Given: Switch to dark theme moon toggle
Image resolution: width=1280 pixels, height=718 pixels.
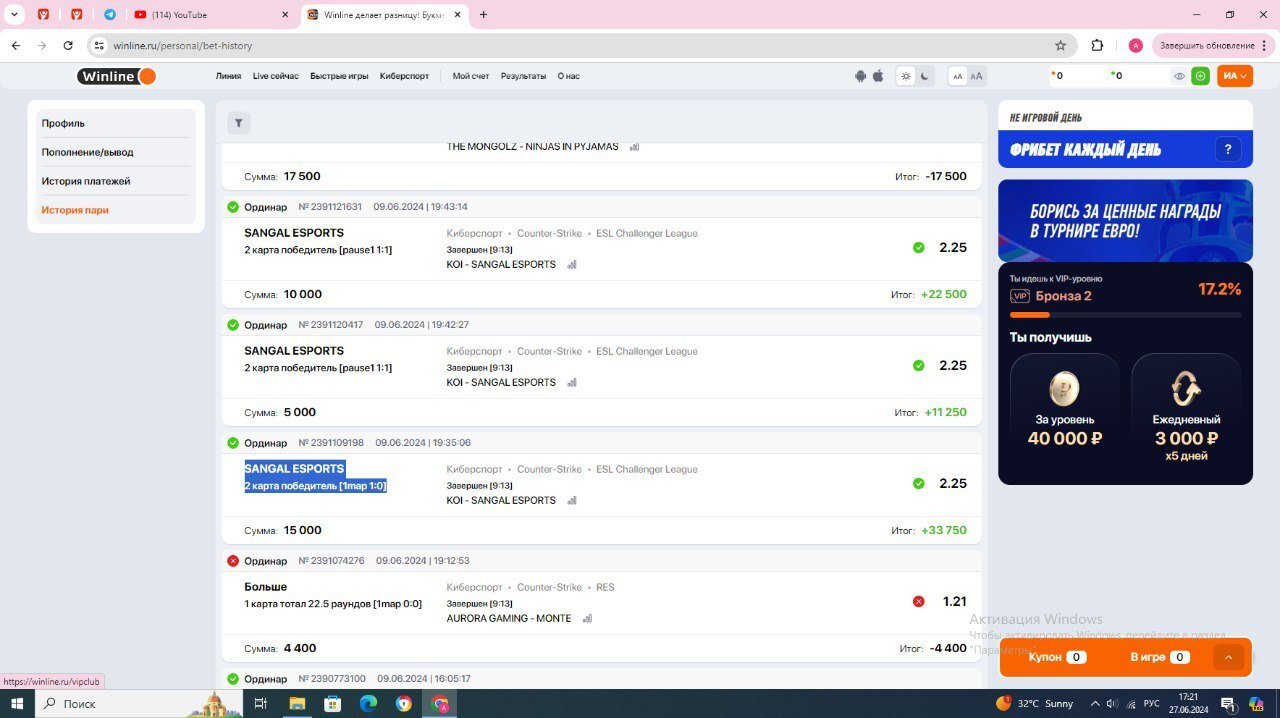Looking at the screenshot, I should (x=926, y=76).
